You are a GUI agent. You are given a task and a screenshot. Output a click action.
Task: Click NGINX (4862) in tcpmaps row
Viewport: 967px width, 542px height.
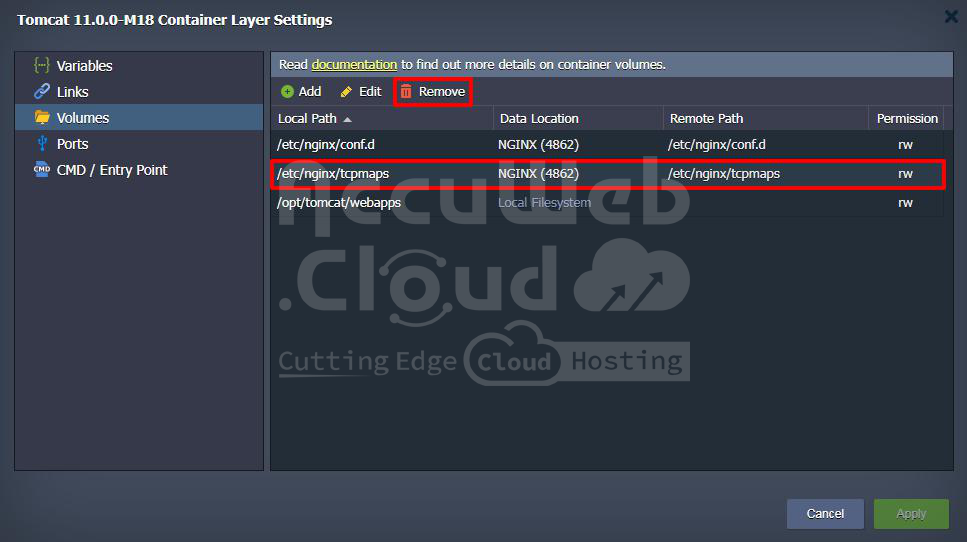point(538,174)
